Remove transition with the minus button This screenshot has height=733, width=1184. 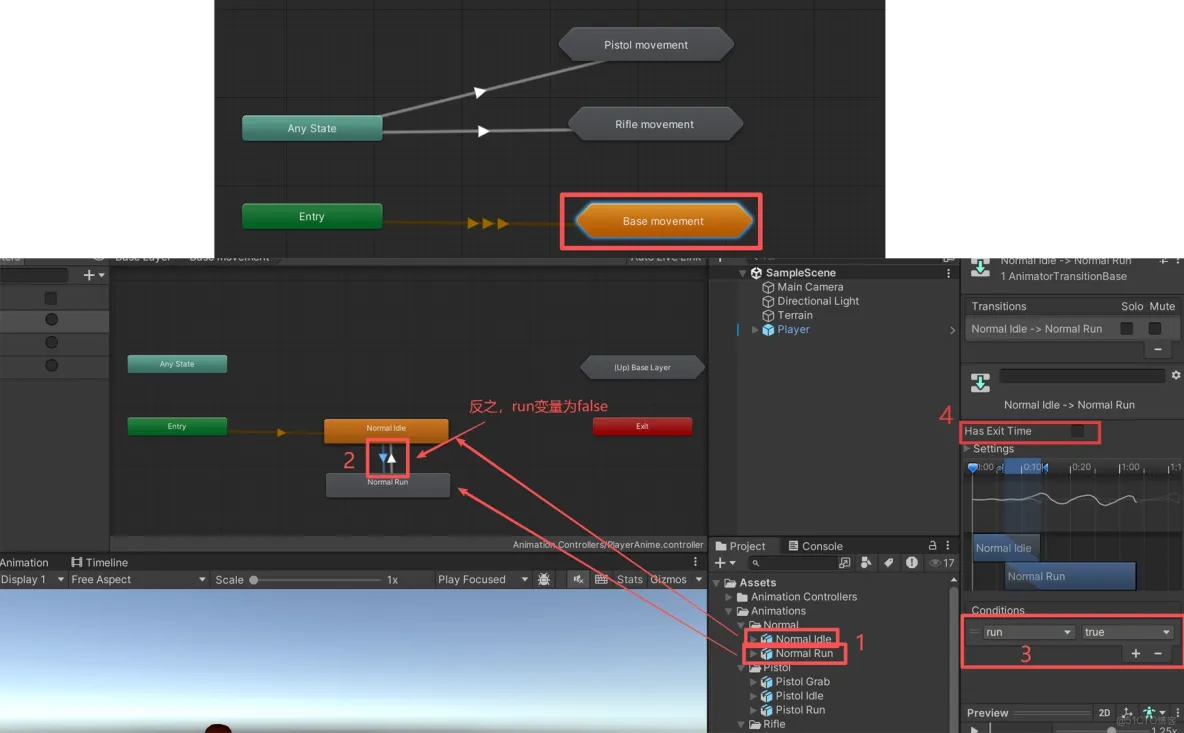pos(1158,349)
